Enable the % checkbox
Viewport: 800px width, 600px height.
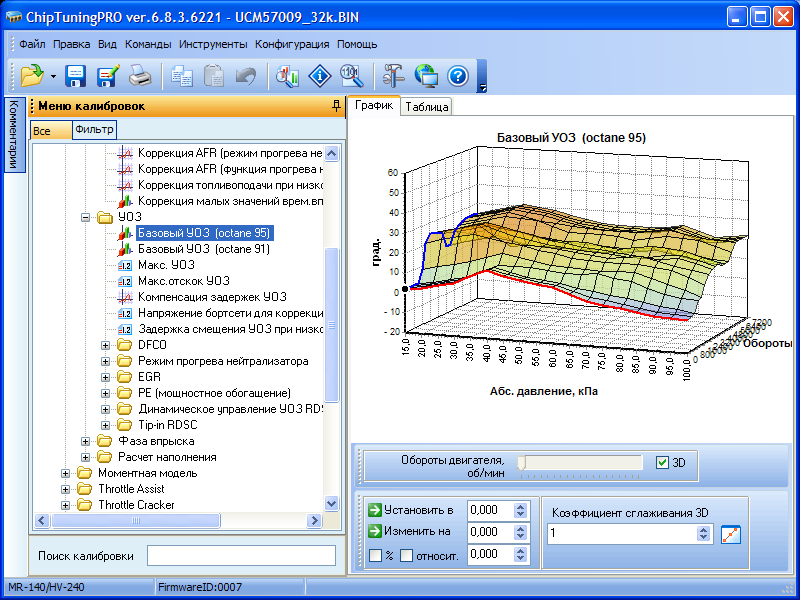point(375,555)
